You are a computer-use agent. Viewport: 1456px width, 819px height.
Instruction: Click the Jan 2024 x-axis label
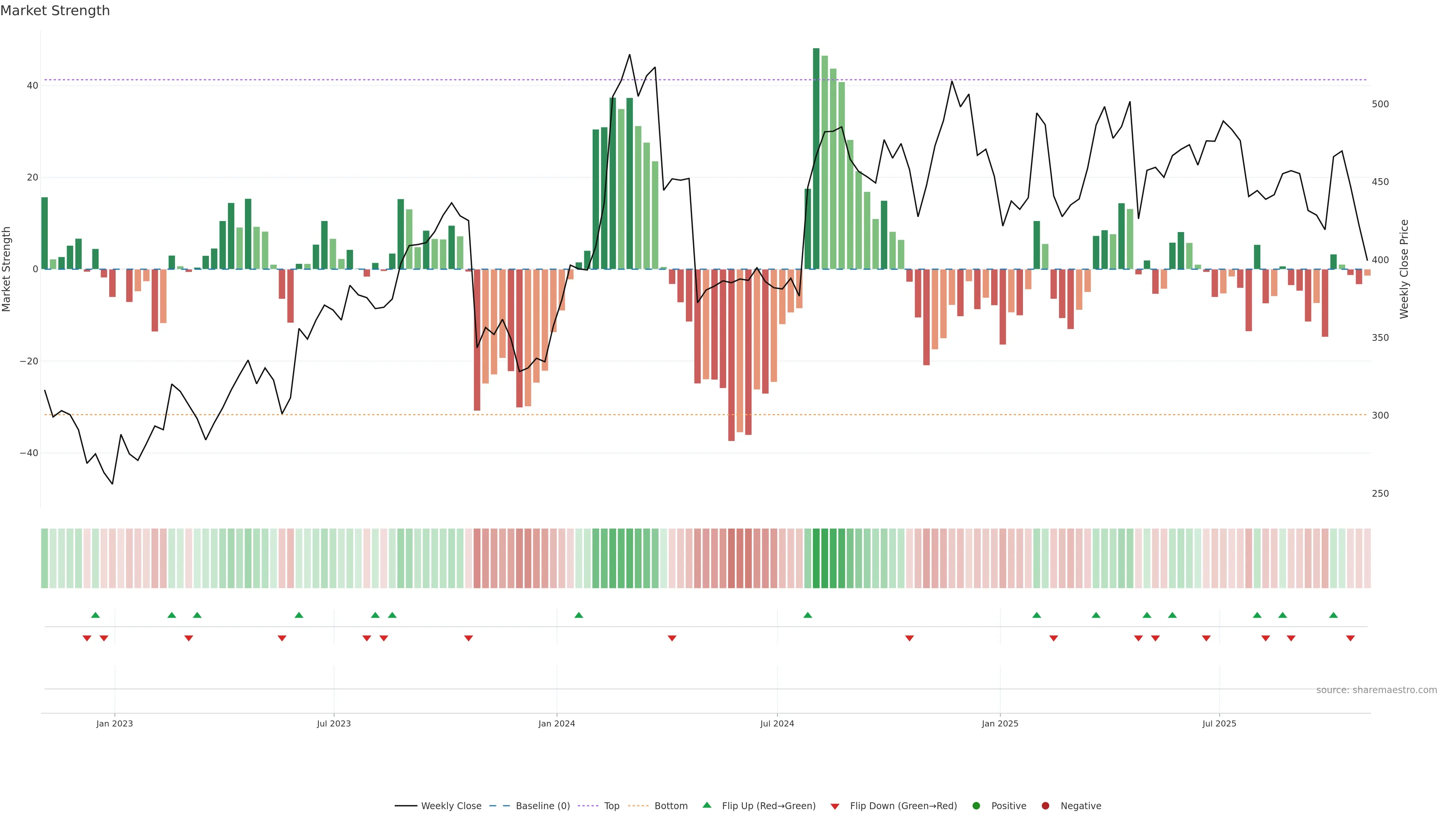[557, 723]
